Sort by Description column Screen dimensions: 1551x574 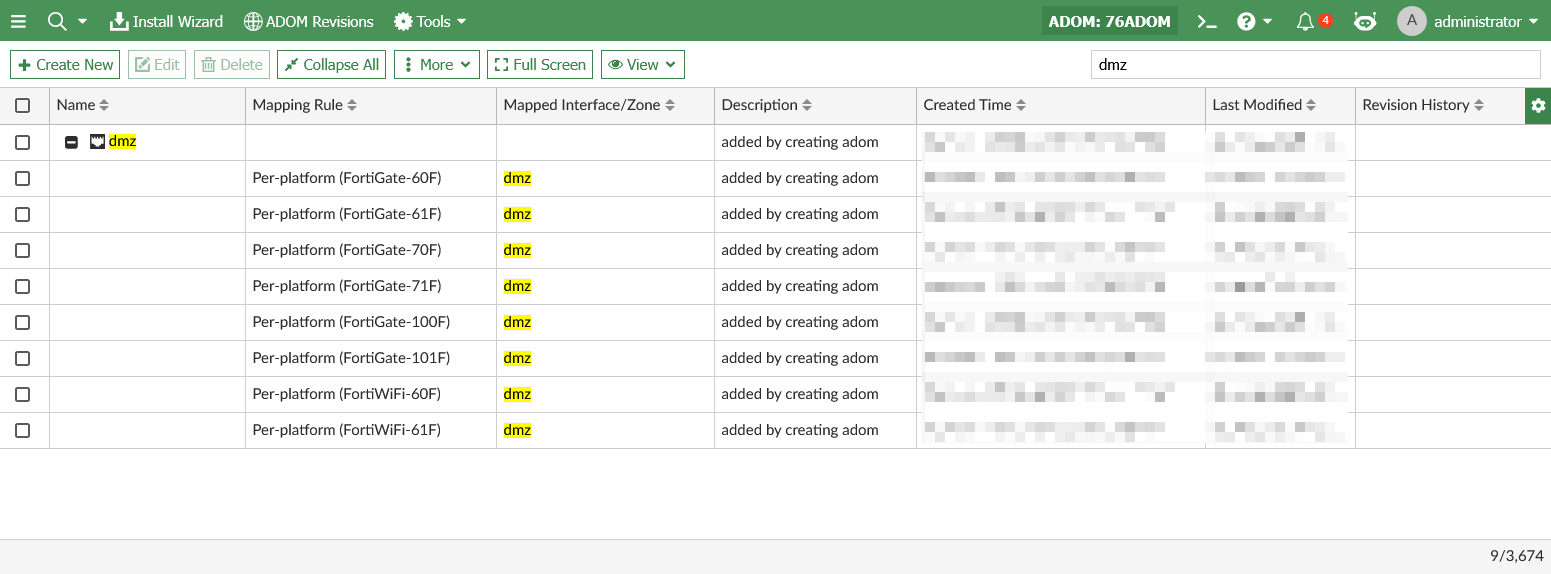click(767, 105)
